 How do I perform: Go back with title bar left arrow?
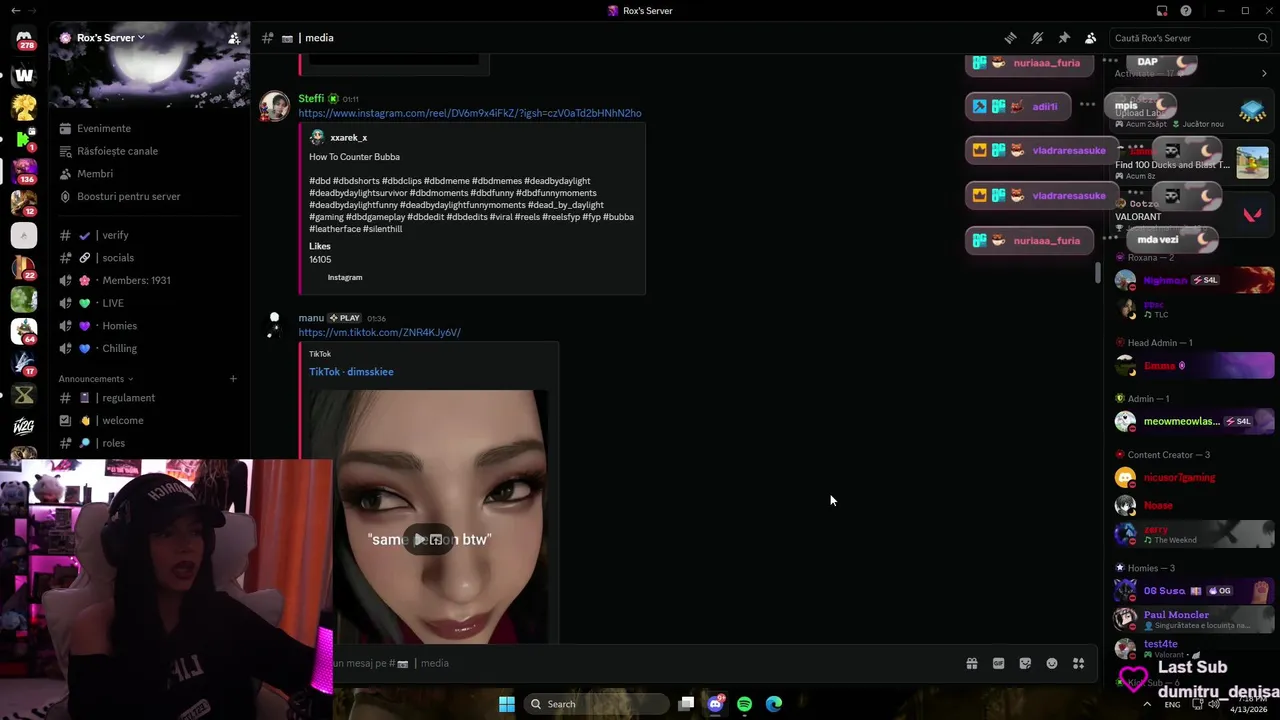click(x=15, y=10)
